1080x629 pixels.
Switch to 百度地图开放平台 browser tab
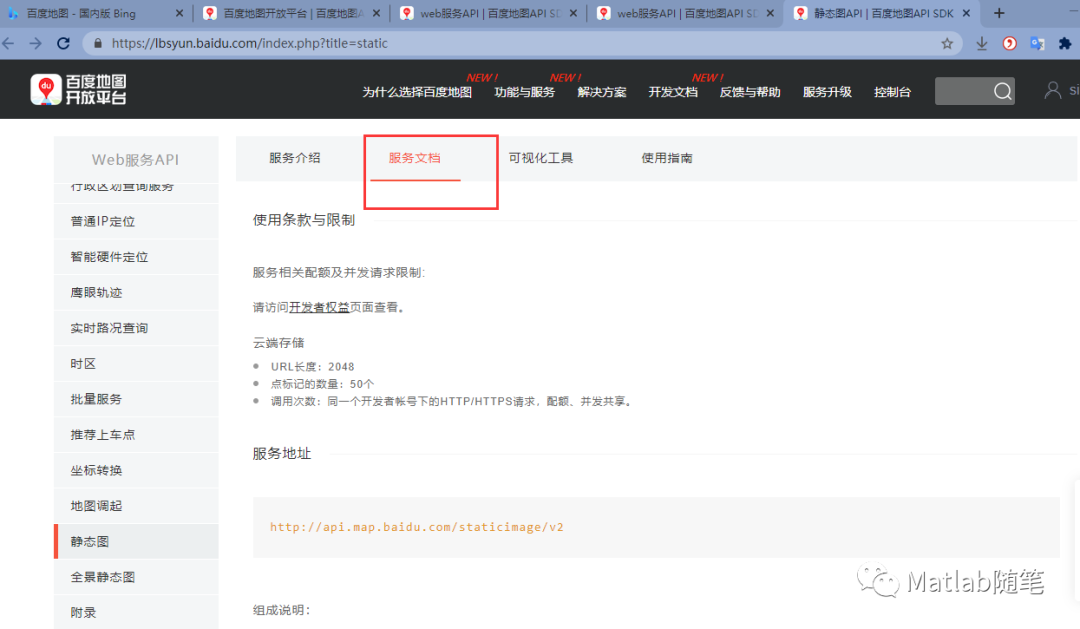pos(293,13)
